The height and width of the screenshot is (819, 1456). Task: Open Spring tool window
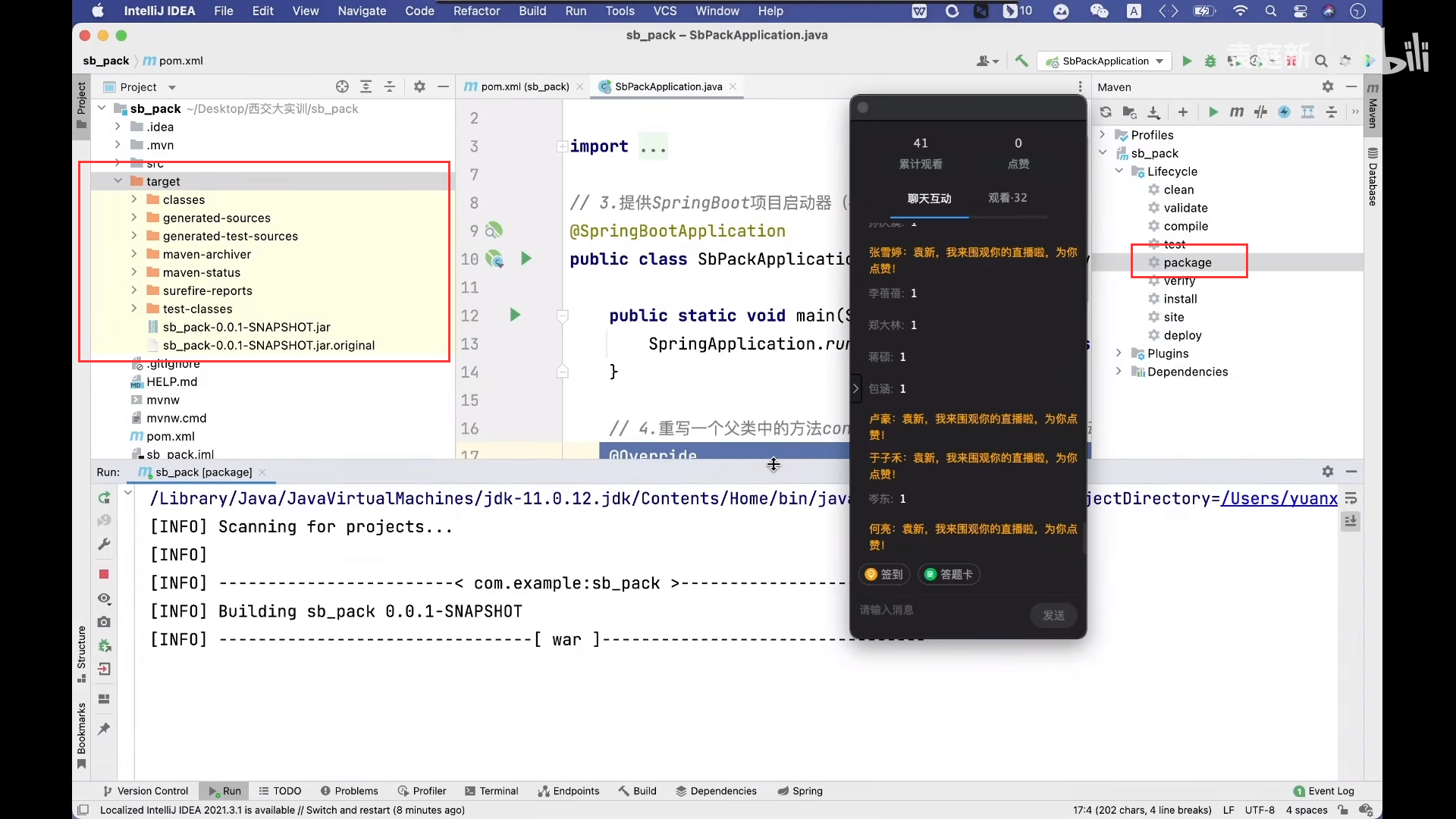click(800, 791)
